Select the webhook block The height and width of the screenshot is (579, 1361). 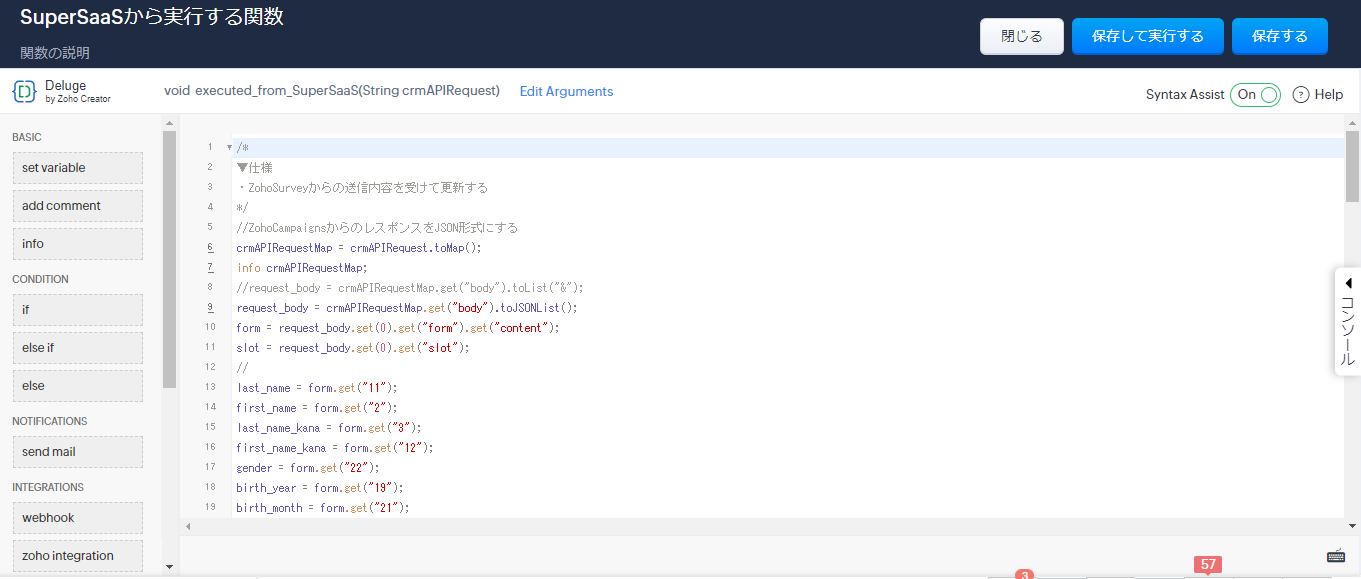(78, 518)
